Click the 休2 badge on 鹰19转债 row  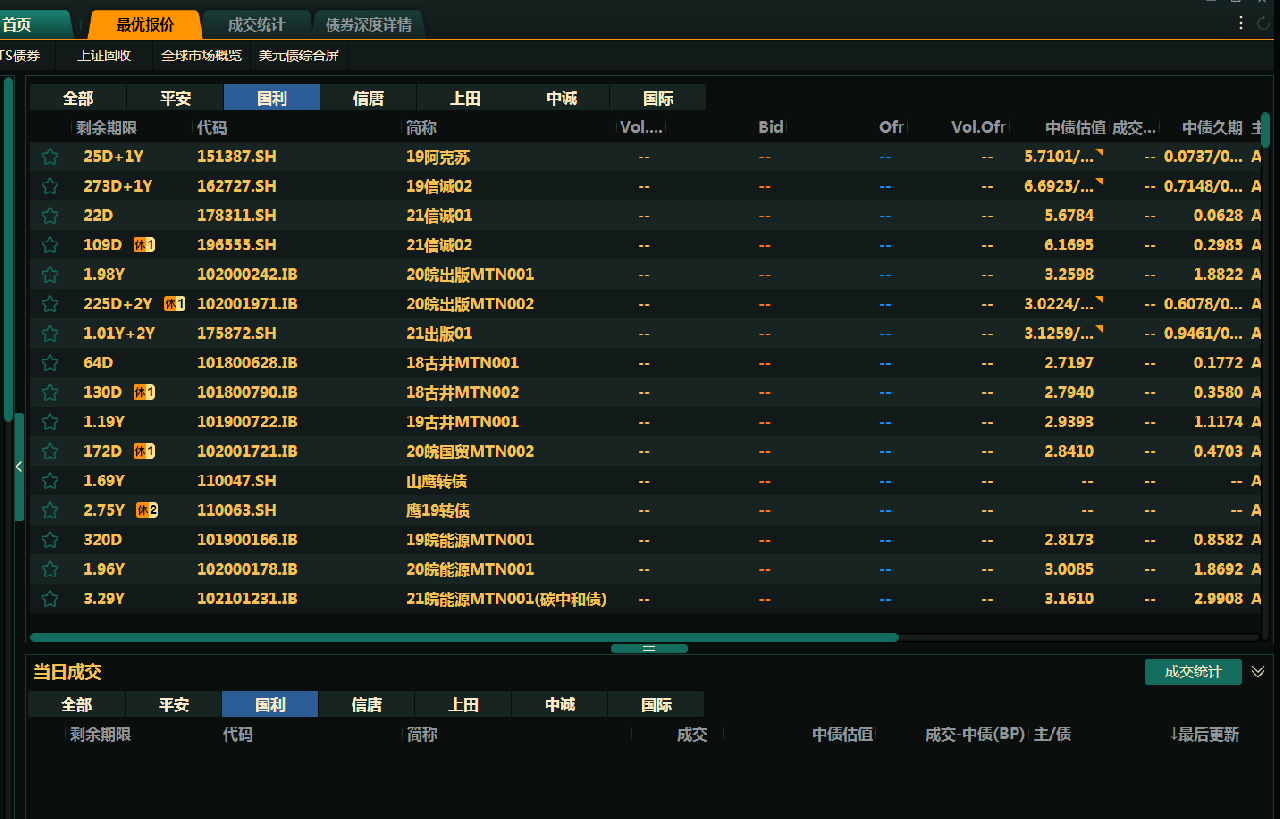click(147, 511)
